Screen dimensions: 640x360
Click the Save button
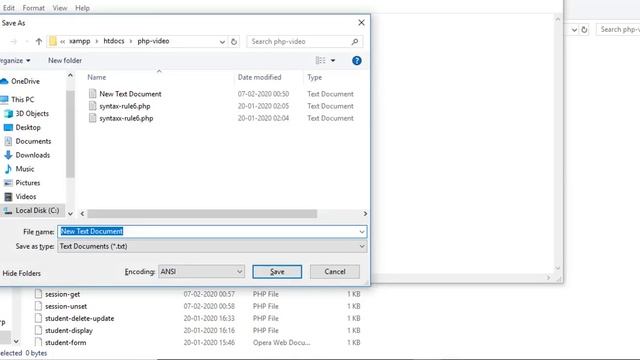(x=277, y=272)
